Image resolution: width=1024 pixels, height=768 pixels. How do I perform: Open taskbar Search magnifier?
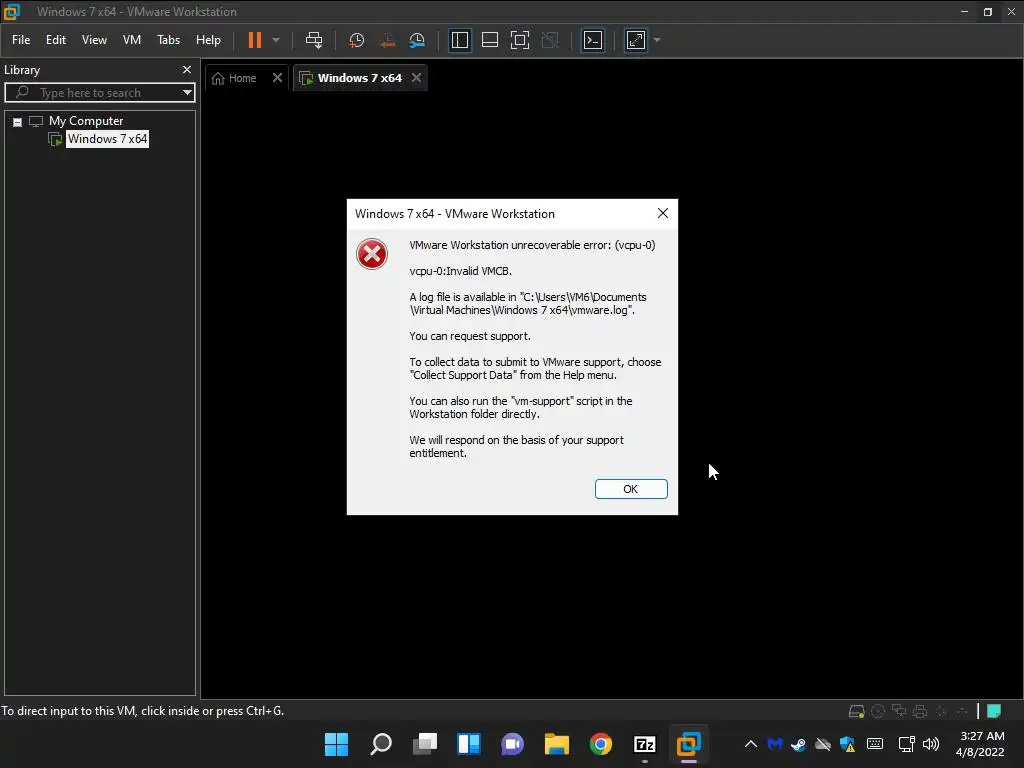pyautogui.click(x=381, y=744)
